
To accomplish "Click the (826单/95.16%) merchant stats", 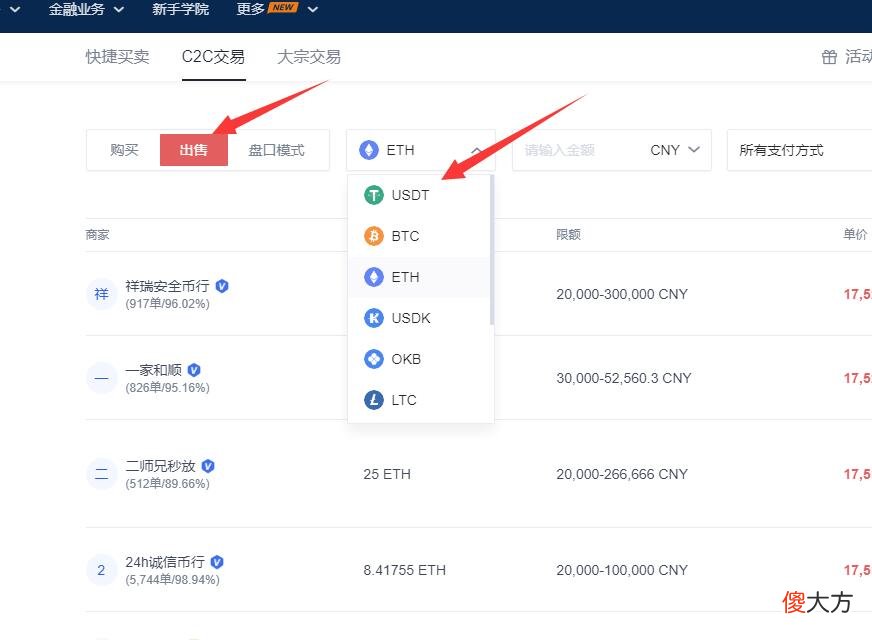I will 167,388.
